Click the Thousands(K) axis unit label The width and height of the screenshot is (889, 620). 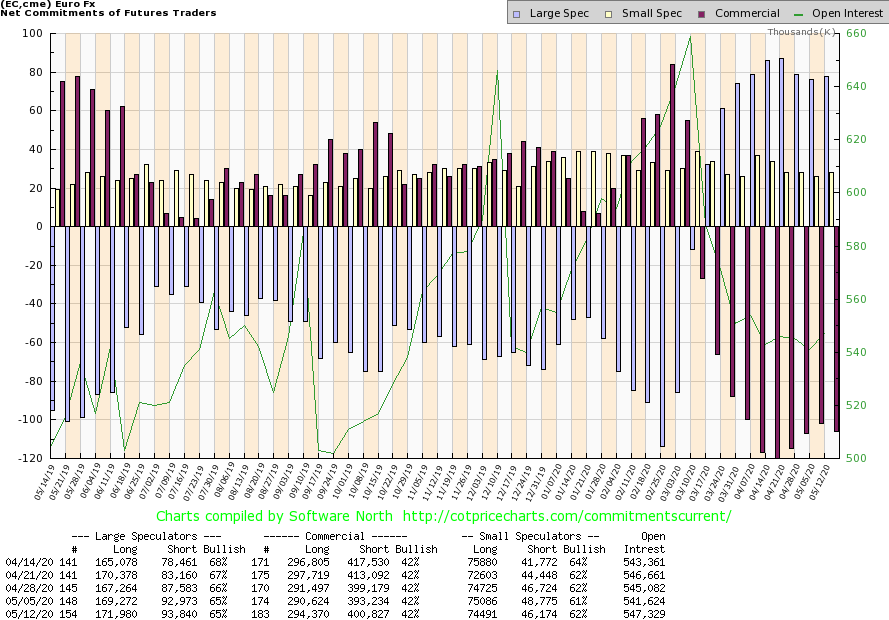(803, 32)
